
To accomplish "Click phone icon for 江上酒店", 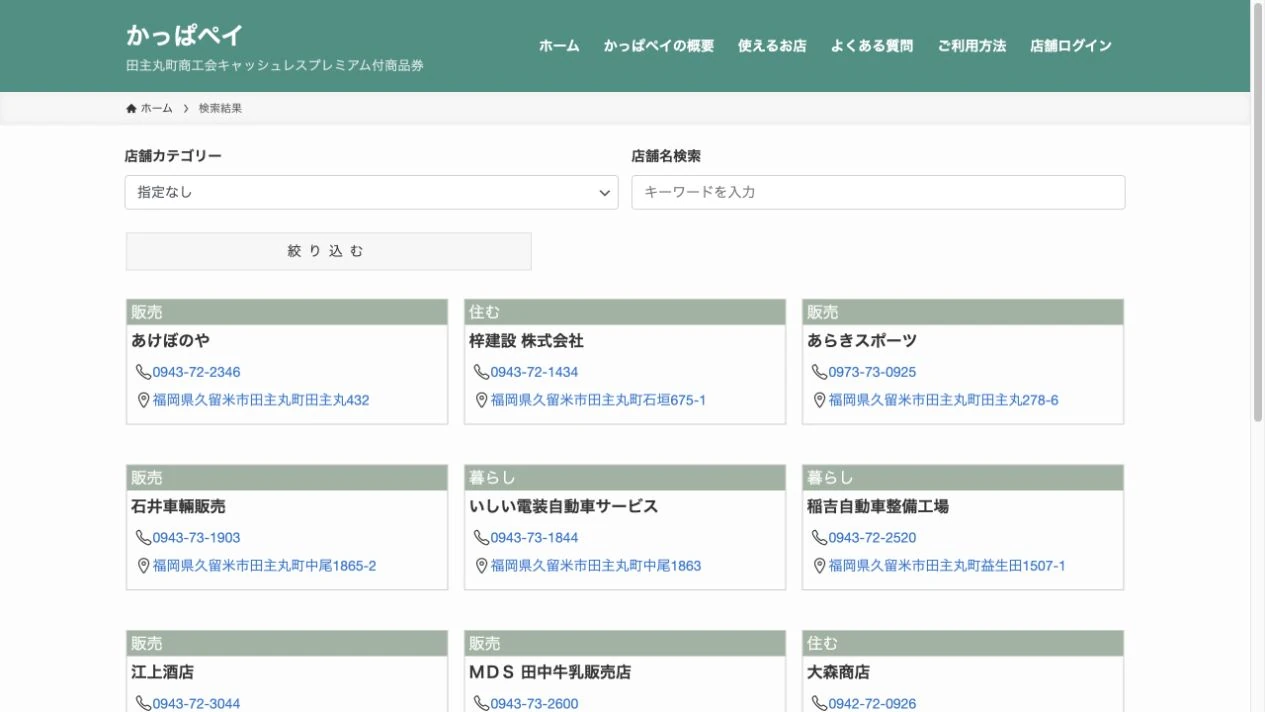I will click(x=143, y=703).
